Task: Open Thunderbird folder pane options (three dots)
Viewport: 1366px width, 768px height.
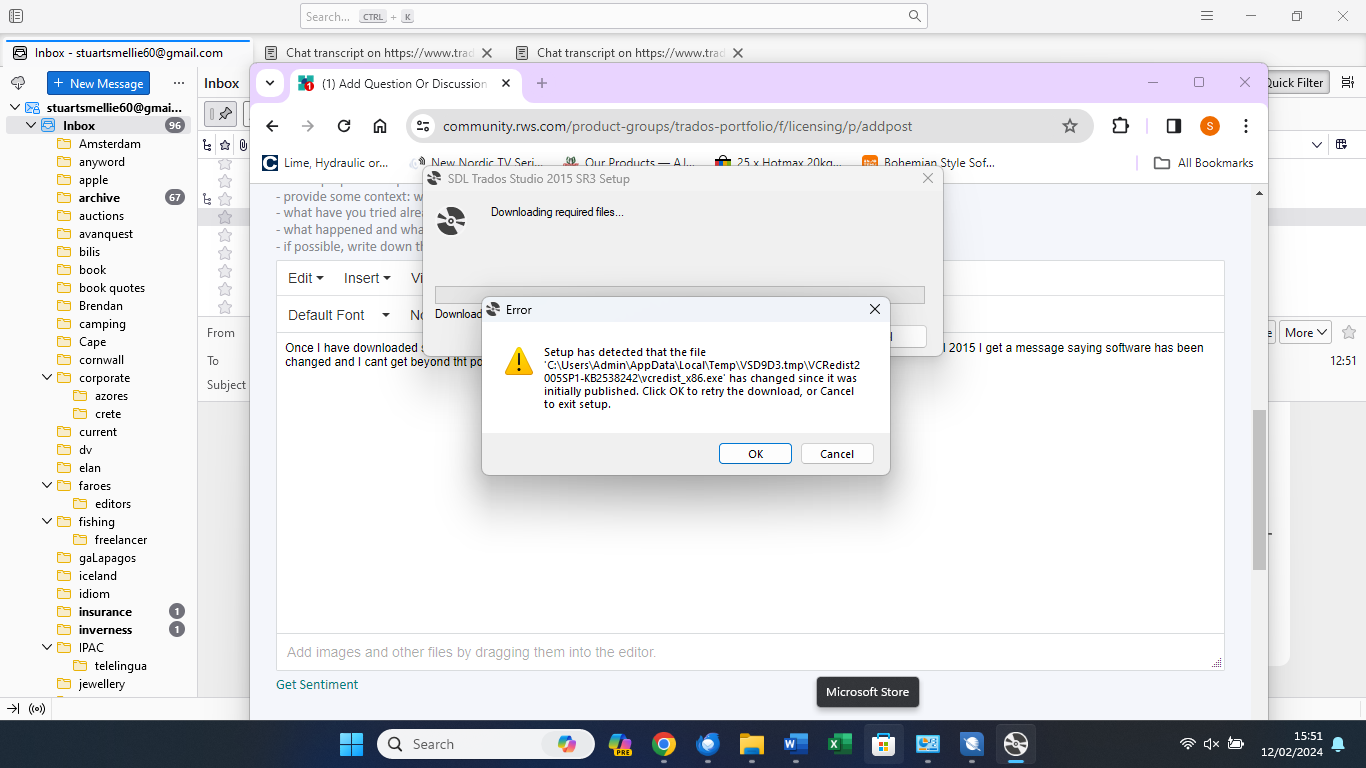Action: pos(179,83)
